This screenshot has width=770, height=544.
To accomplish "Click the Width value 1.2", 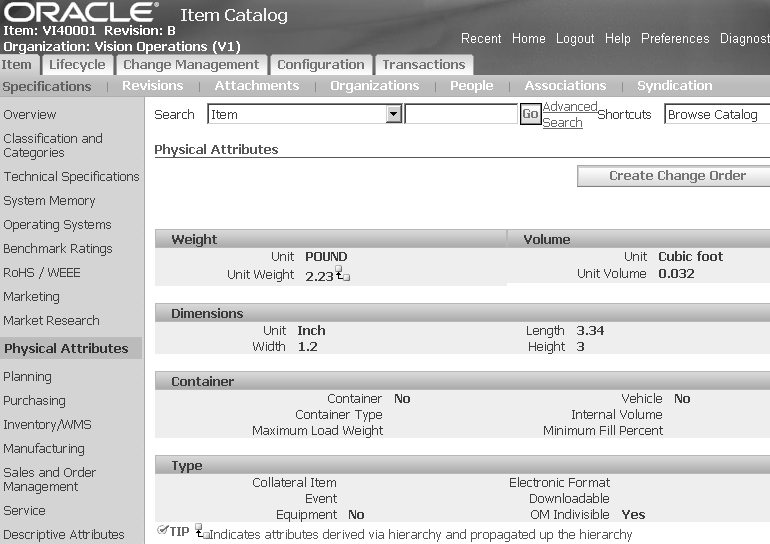I will tap(308, 347).
